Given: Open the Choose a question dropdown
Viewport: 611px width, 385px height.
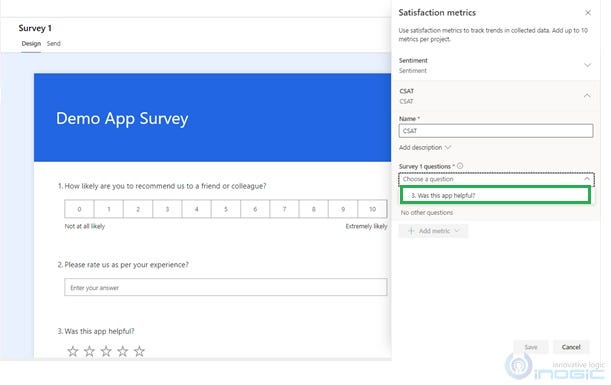Looking at the screenshot, I should click(496, 179).
